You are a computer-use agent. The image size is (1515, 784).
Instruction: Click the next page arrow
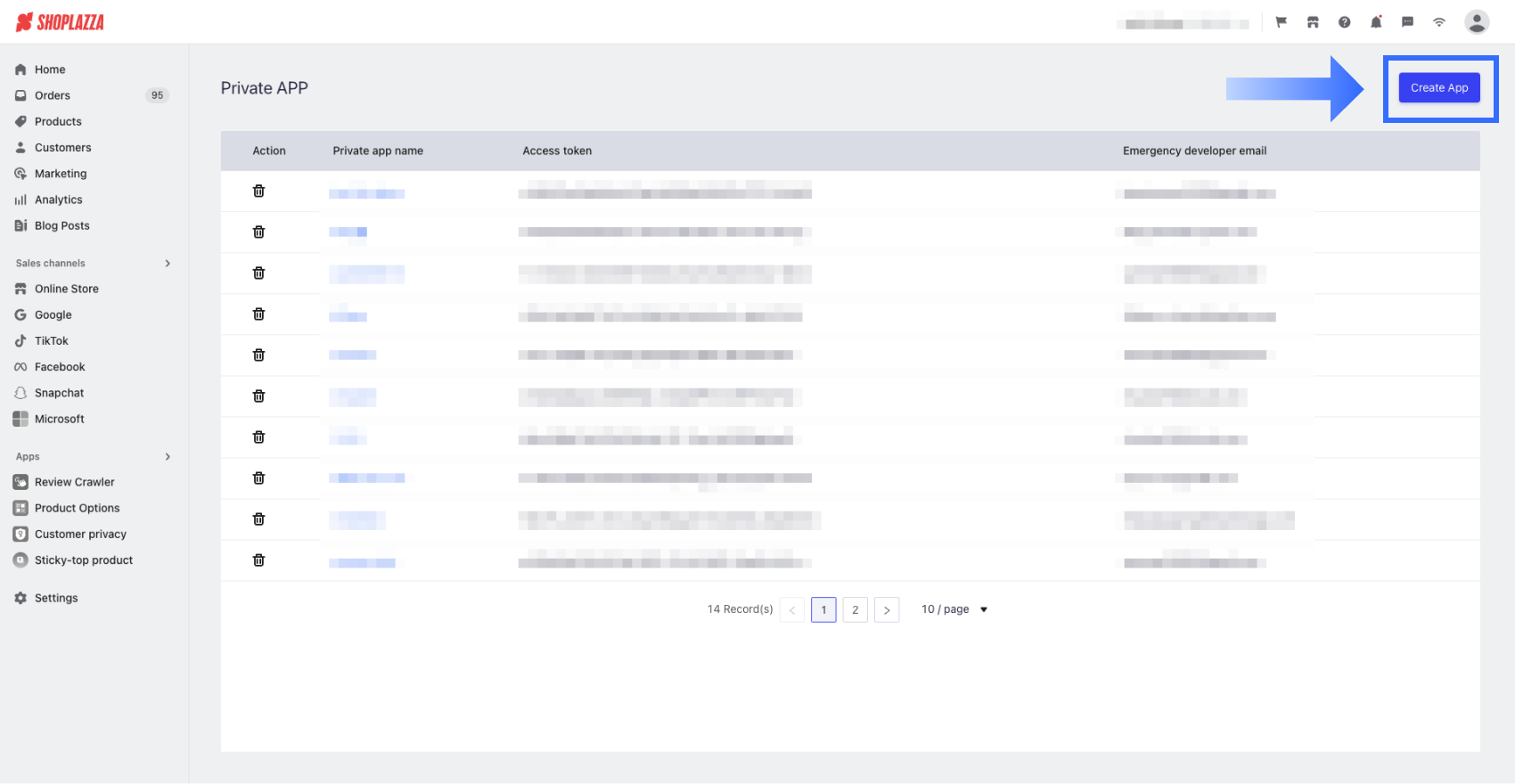click(x=887, y=609)
